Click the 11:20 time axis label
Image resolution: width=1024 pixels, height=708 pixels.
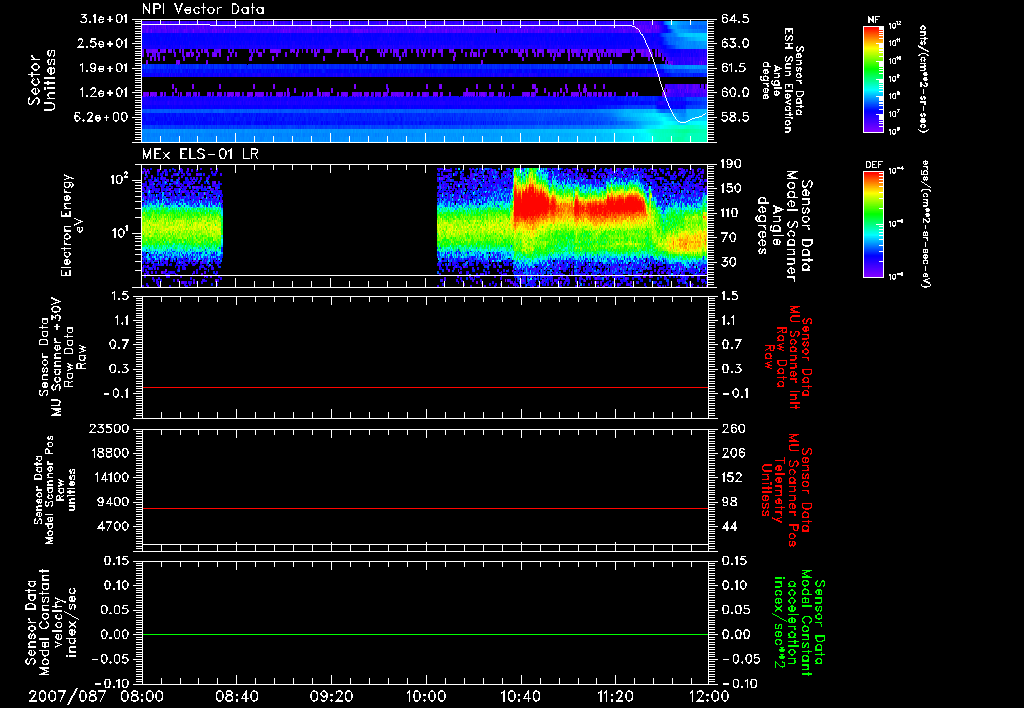pyautogui.click(x=615, y=696)
